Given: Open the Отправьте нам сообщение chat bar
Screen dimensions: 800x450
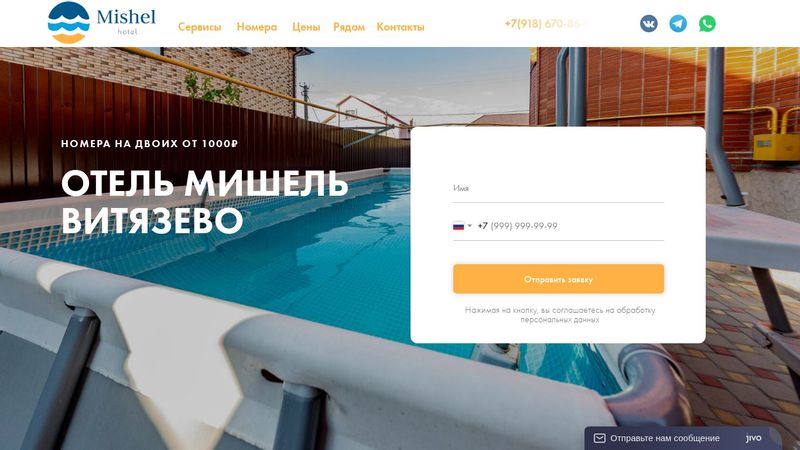Looking at the screenshot, I should click(x=682, y=438).
